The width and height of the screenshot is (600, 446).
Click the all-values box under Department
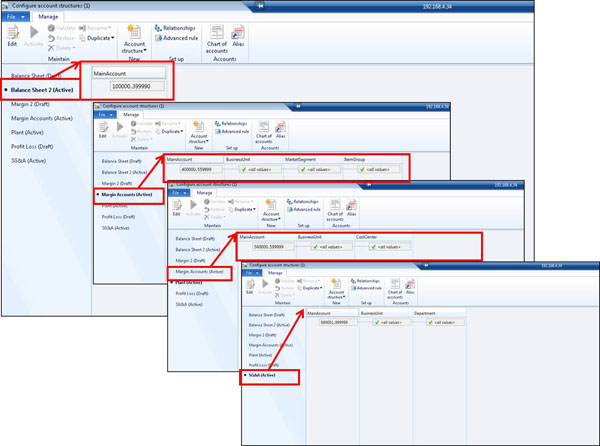[437, 323]
